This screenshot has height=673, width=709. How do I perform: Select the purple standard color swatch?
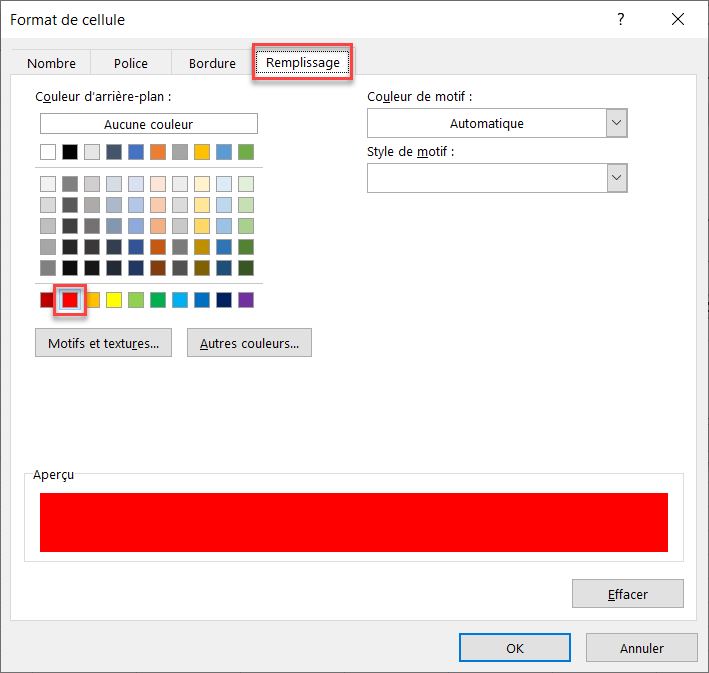coord(246,300)
